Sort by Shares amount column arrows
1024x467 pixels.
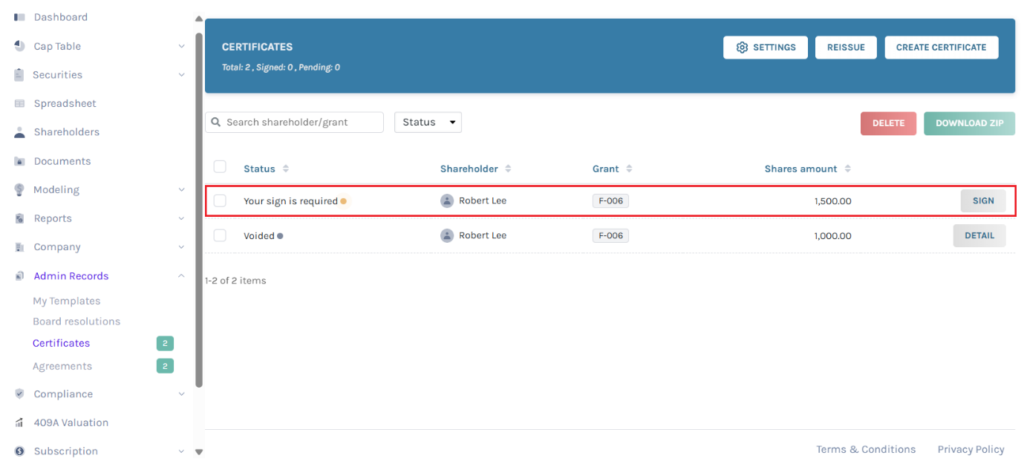tap(848, 169)
